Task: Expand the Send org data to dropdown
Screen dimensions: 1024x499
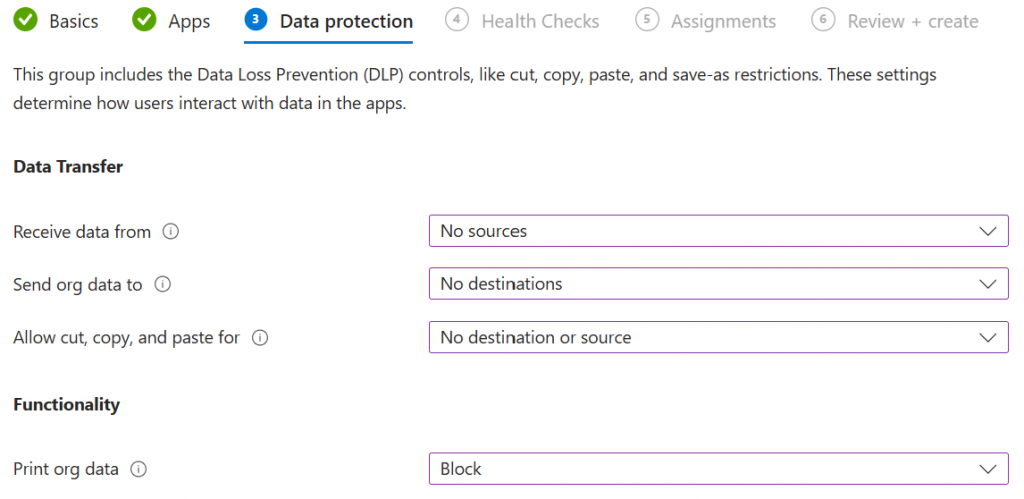Action: tap(718, 284)
